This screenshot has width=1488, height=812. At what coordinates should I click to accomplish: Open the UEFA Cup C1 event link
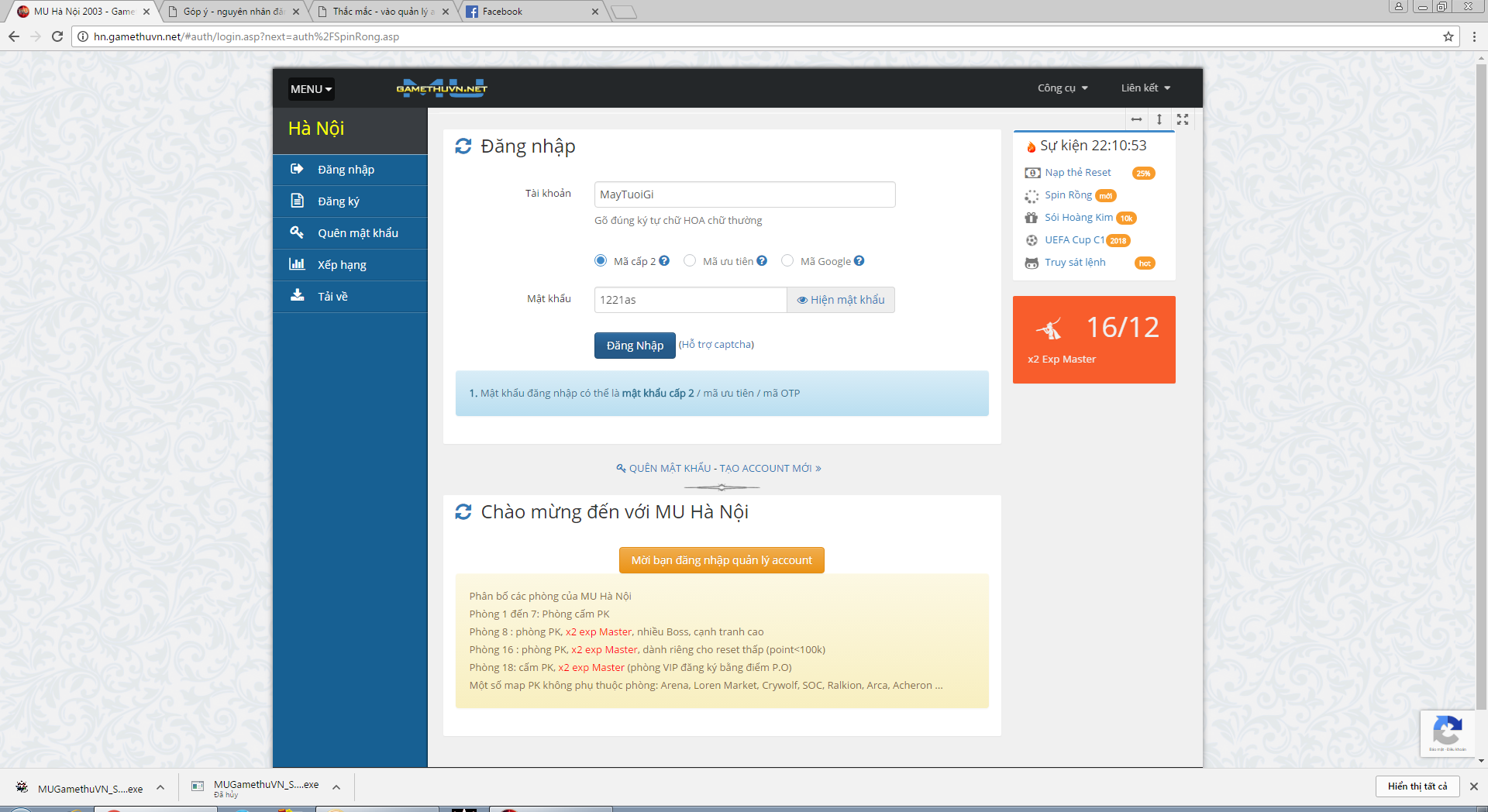1074,240
